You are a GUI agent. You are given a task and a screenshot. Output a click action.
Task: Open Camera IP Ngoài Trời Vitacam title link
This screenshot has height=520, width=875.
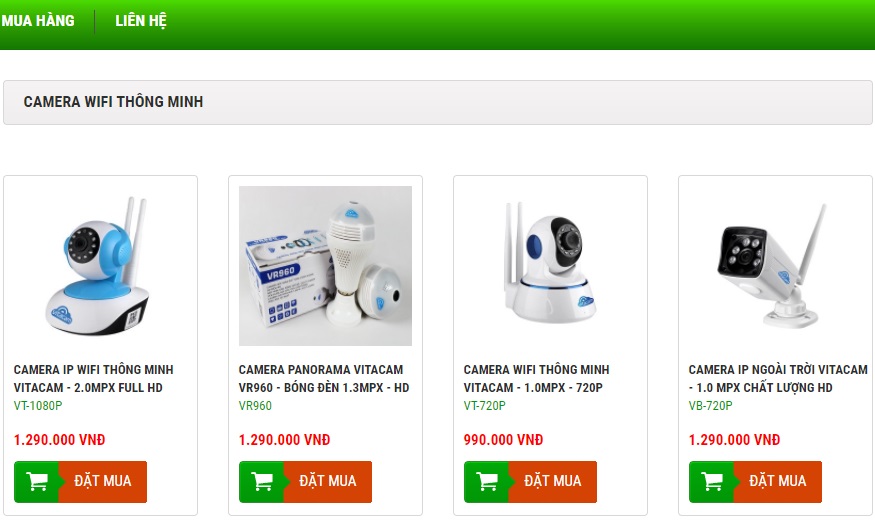[x=778, y=378]
